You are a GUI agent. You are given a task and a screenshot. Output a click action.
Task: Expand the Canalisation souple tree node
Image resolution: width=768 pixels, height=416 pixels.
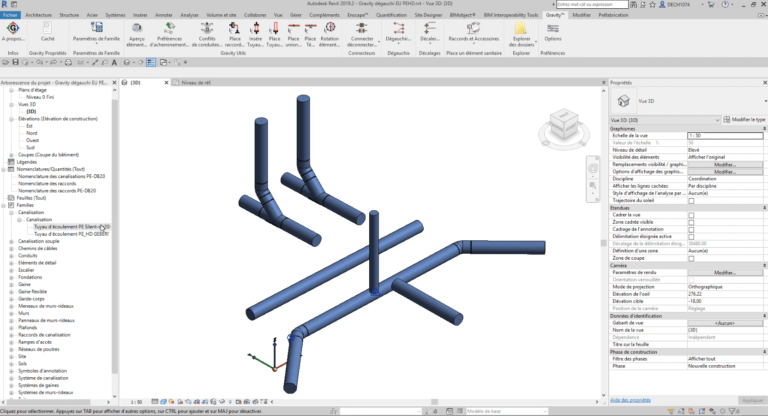[12, 241]
